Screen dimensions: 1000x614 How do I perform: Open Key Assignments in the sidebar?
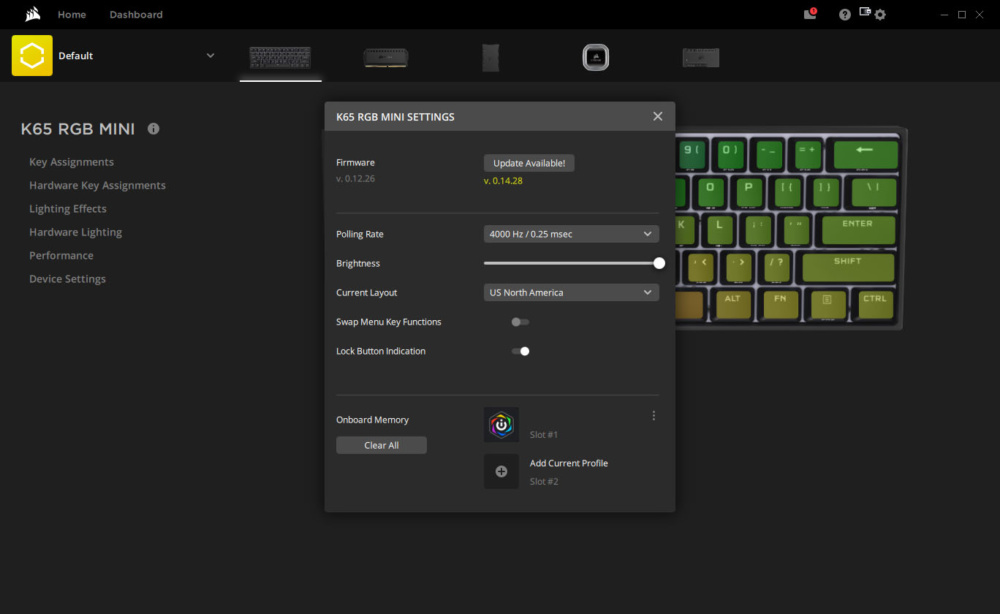[x=71, y=162]
